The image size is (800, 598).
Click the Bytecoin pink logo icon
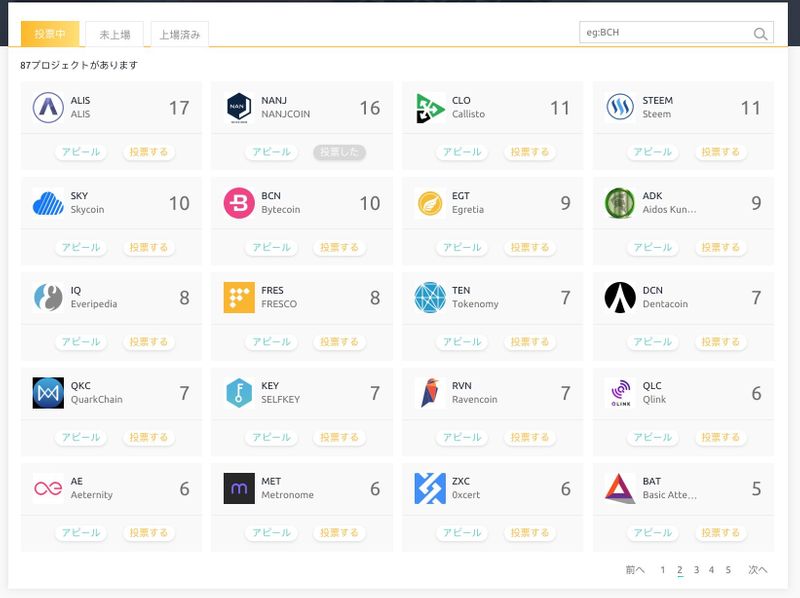click(x=239, y=203)
